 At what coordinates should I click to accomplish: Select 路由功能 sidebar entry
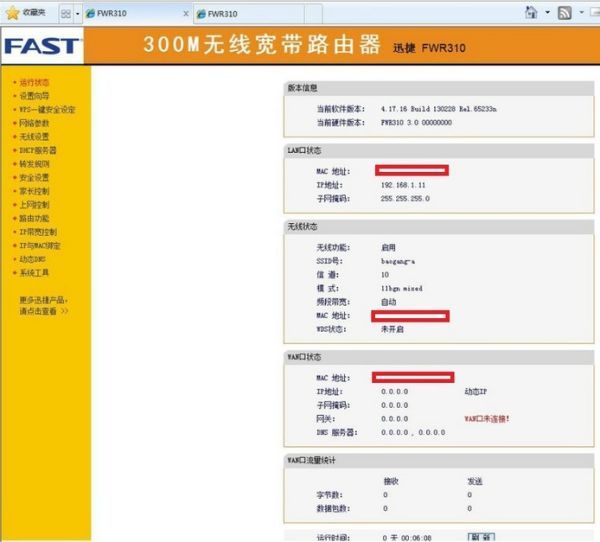[x=34, y=218]
